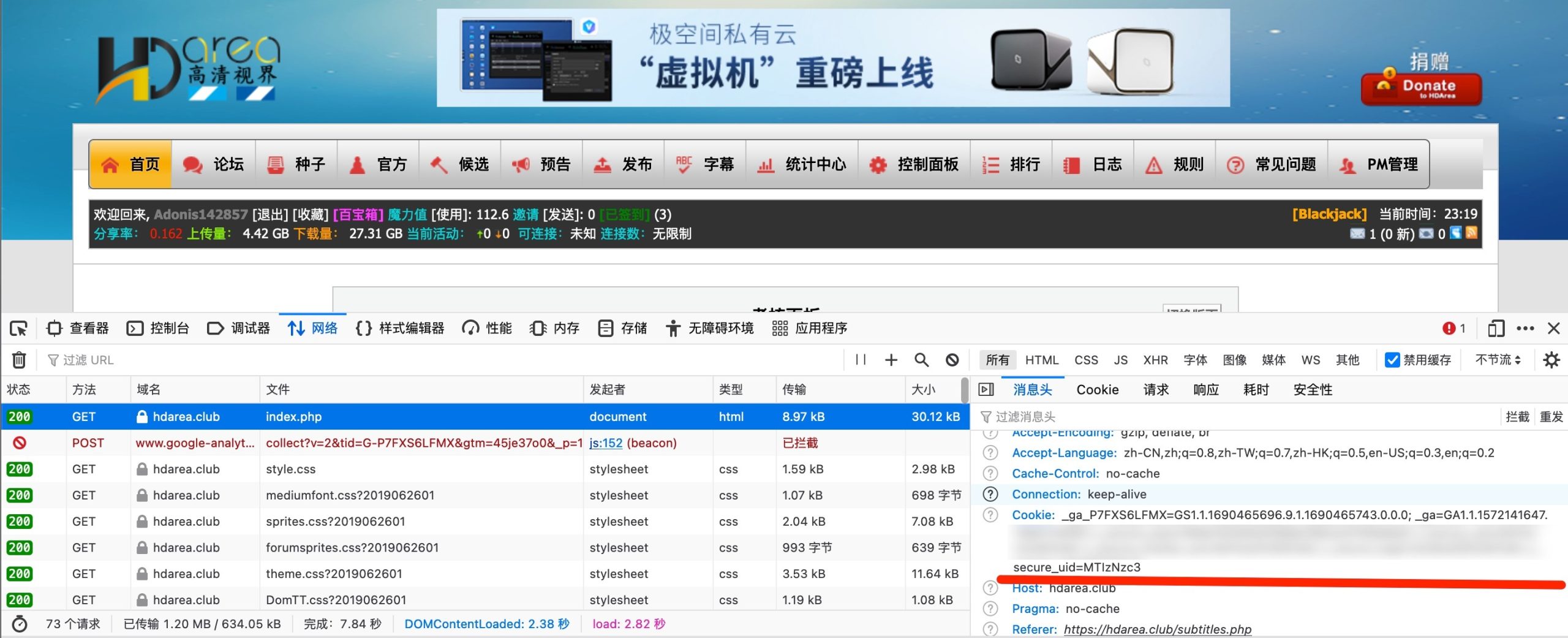Filter requests by 图像 images
The height and width of the screenshot is (638, 1568).
[x=1234, y=360]
